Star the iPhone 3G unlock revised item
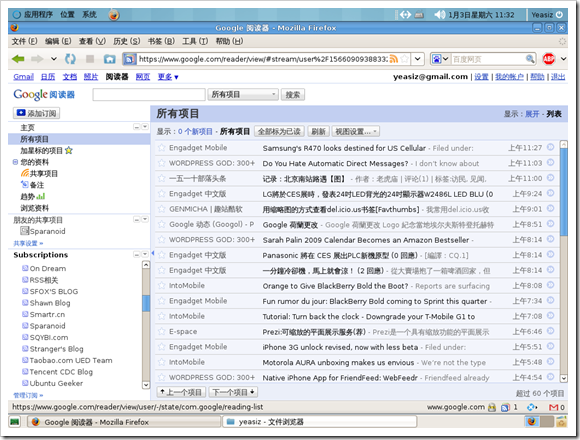This screenshot has height=440, width=580. pyautogui.click(x=161, y=347)
